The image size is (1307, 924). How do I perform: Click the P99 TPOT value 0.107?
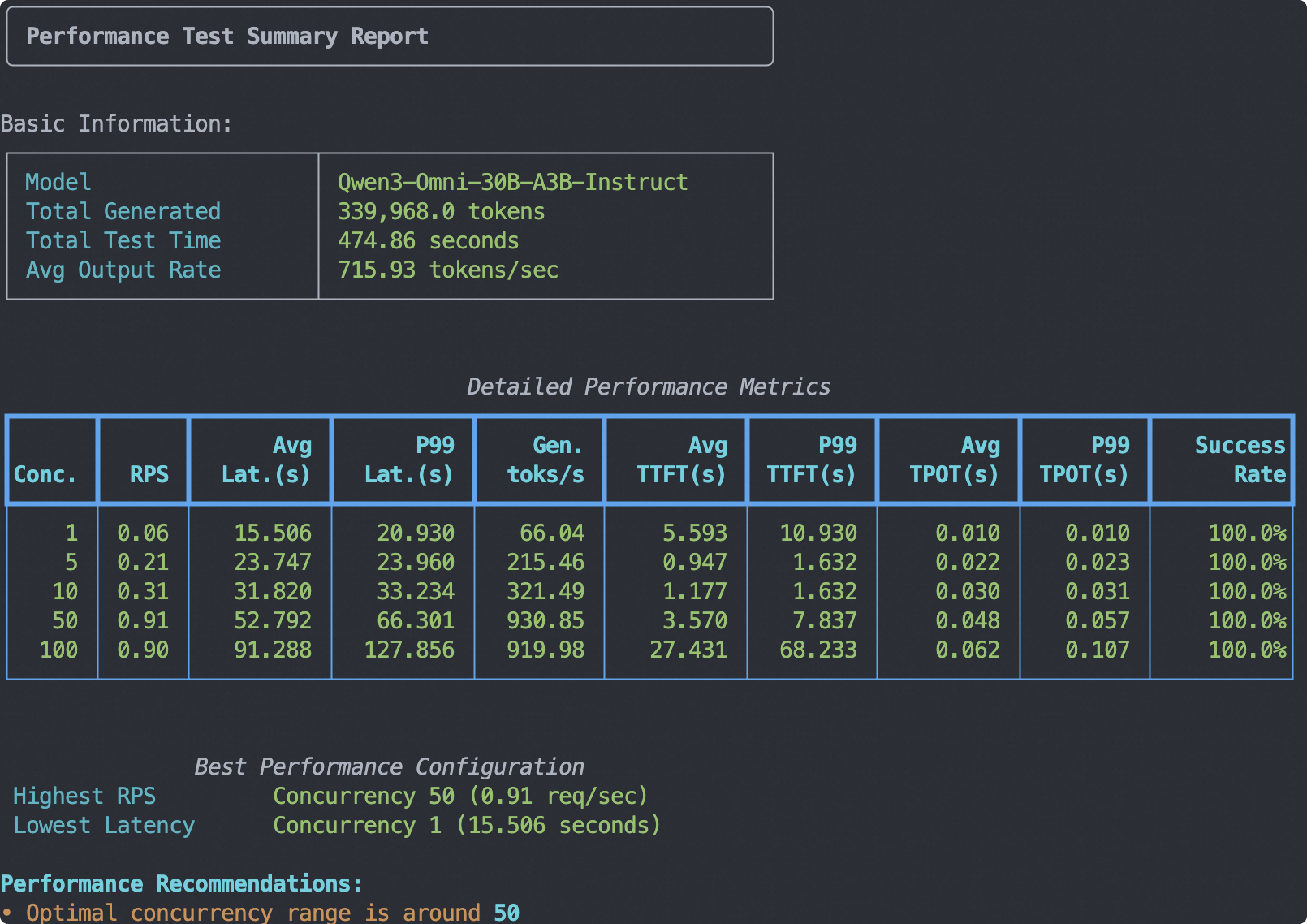[1097, 650]
